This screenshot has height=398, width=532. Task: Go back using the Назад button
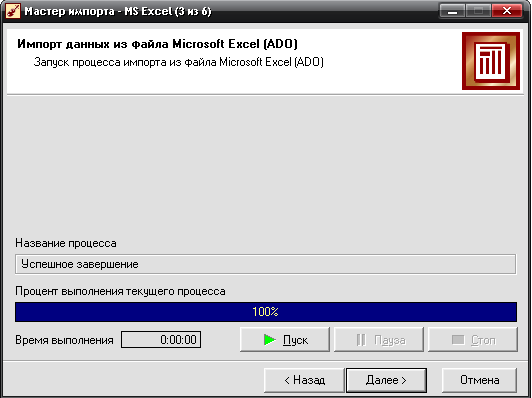click(304, 380)
